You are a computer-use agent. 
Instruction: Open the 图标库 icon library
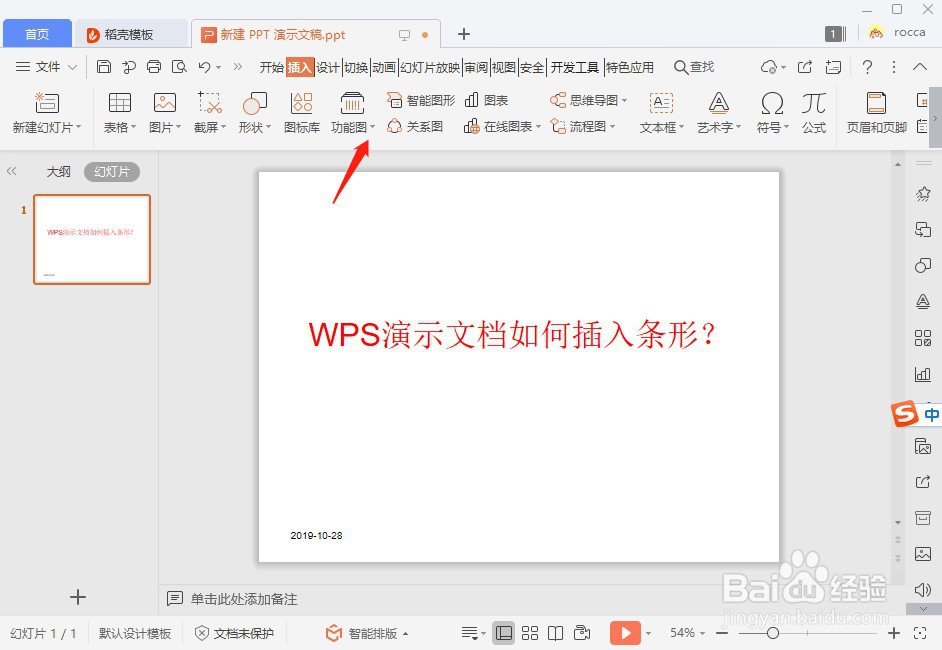tap(302, 113)
